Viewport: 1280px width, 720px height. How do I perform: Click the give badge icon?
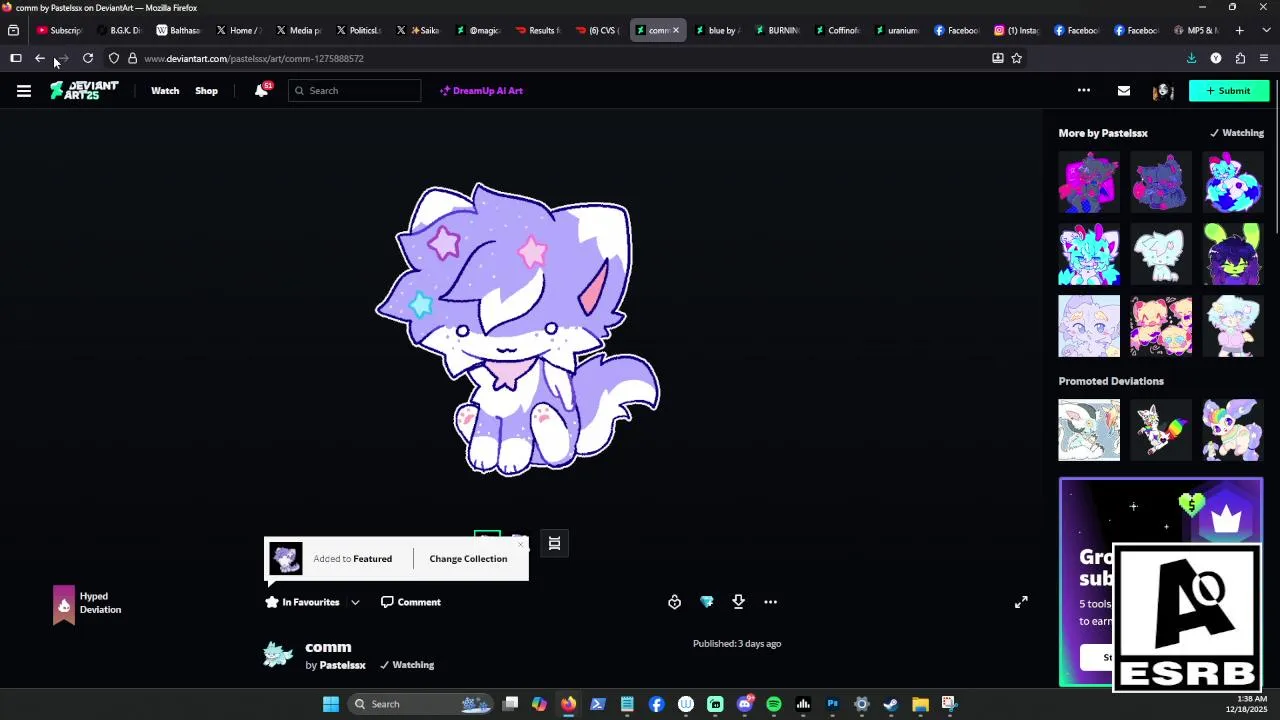(674, 602)
